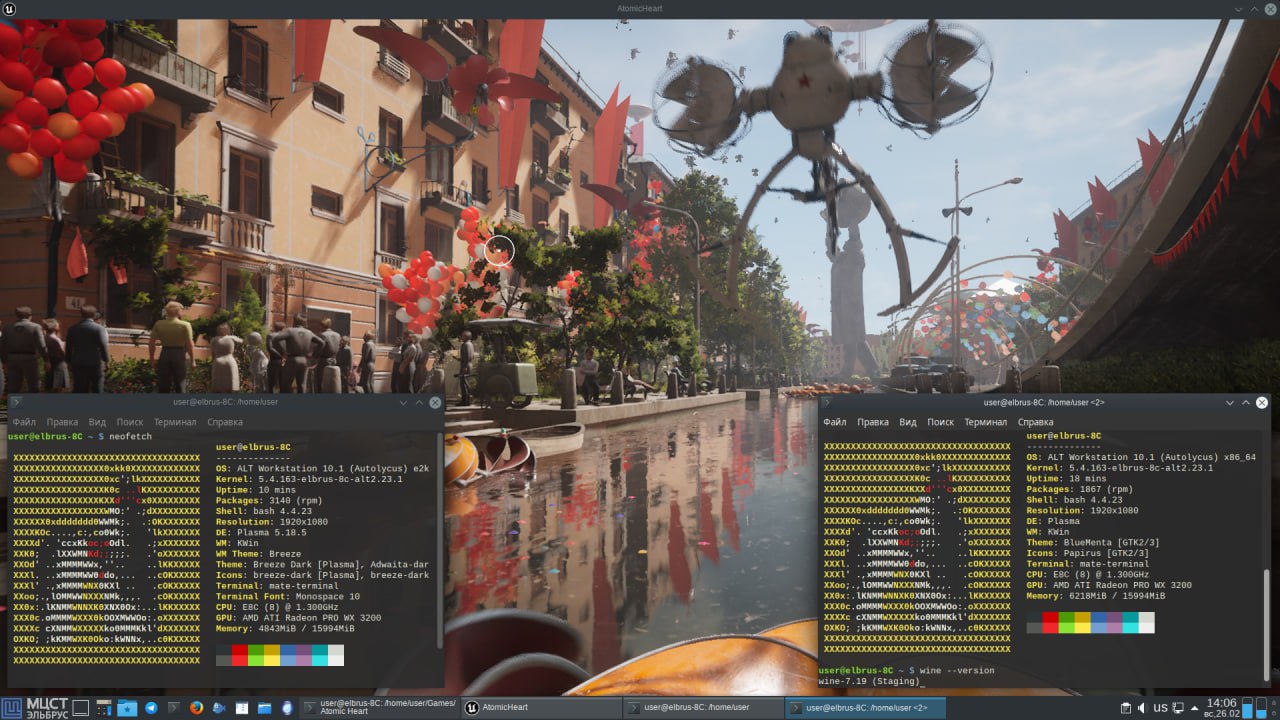Open Справка menu in the left terminal
The image size is (1280, 720).
click(x=225, y=422)
